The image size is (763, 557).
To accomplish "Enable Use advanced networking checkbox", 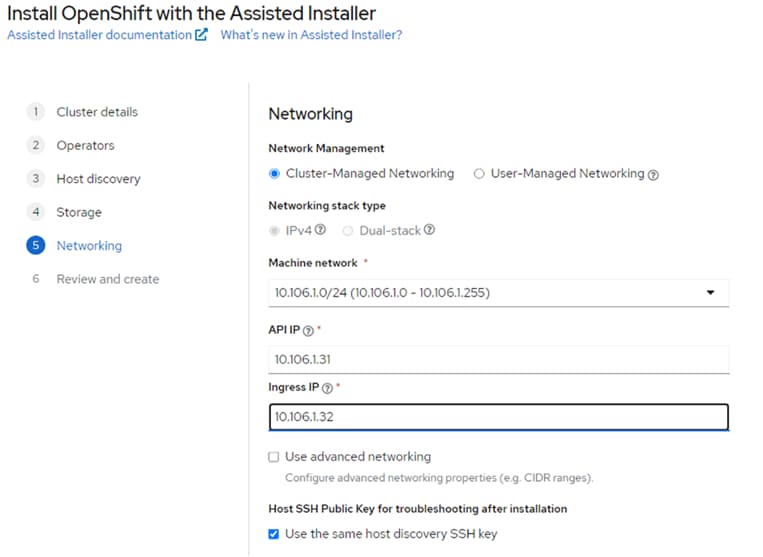I will [x=274, y=457].
